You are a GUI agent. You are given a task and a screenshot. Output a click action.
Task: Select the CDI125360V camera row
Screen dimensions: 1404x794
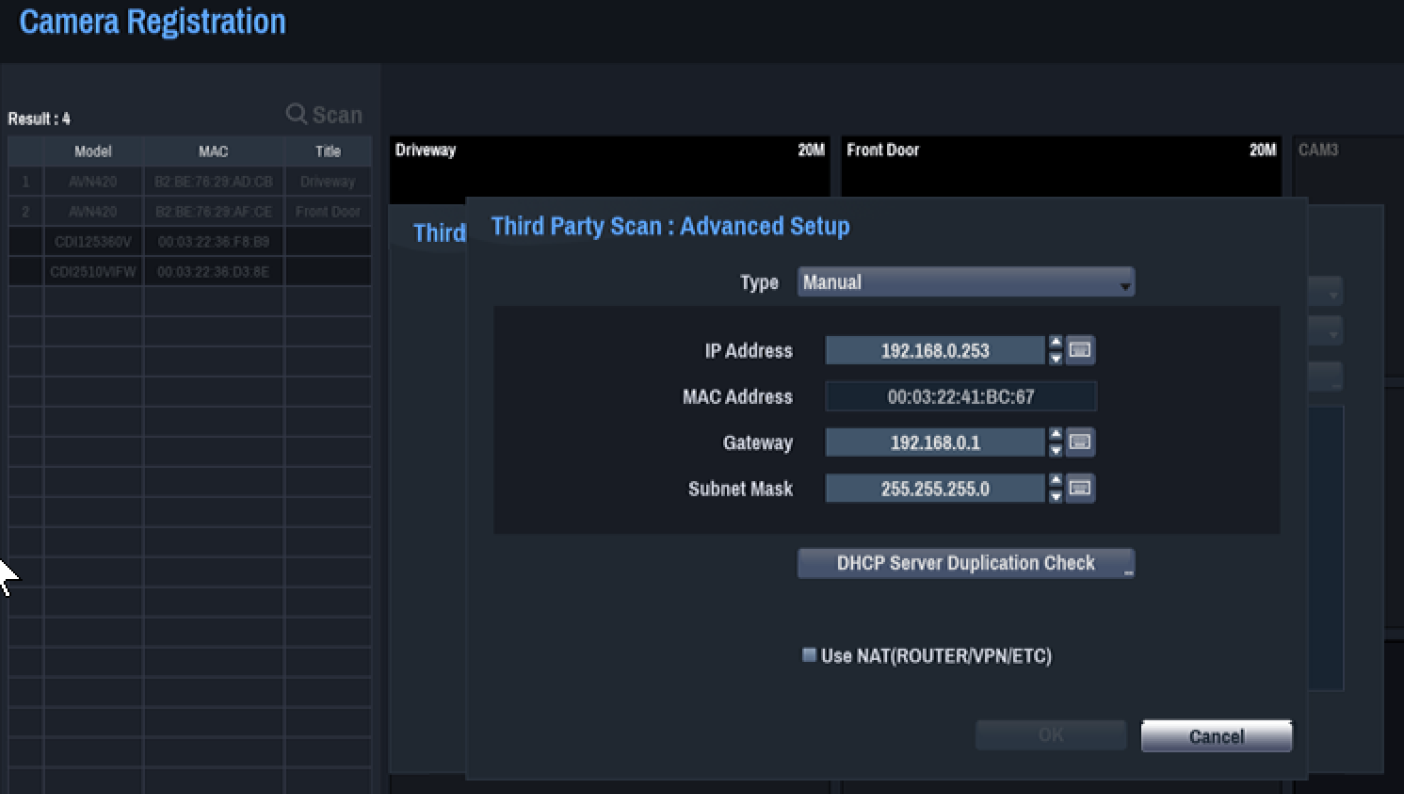pyautogui.click(x=190, y=241)
